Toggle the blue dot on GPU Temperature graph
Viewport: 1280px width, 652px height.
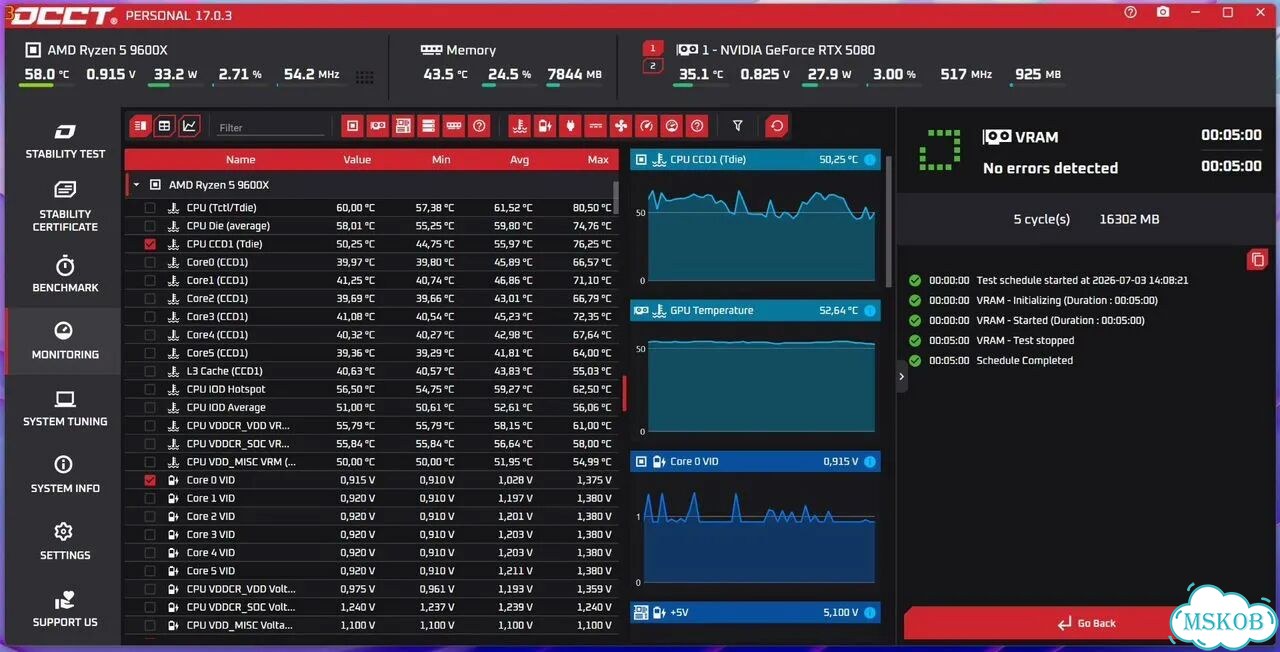tap(869, 311)
